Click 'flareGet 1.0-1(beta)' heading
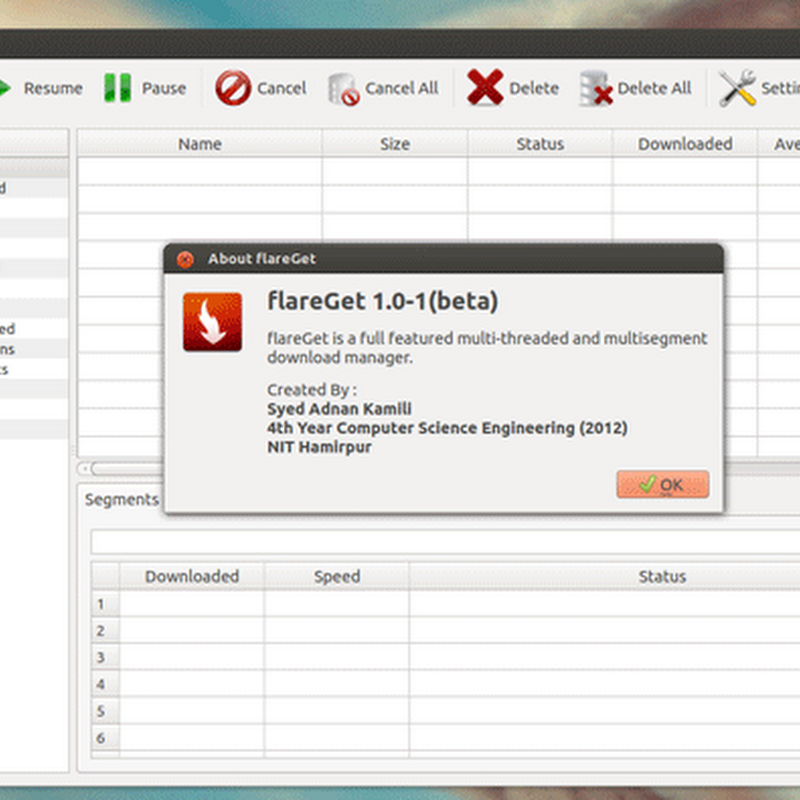The width and height of the screenshot is (800, 800). (383, 301)
